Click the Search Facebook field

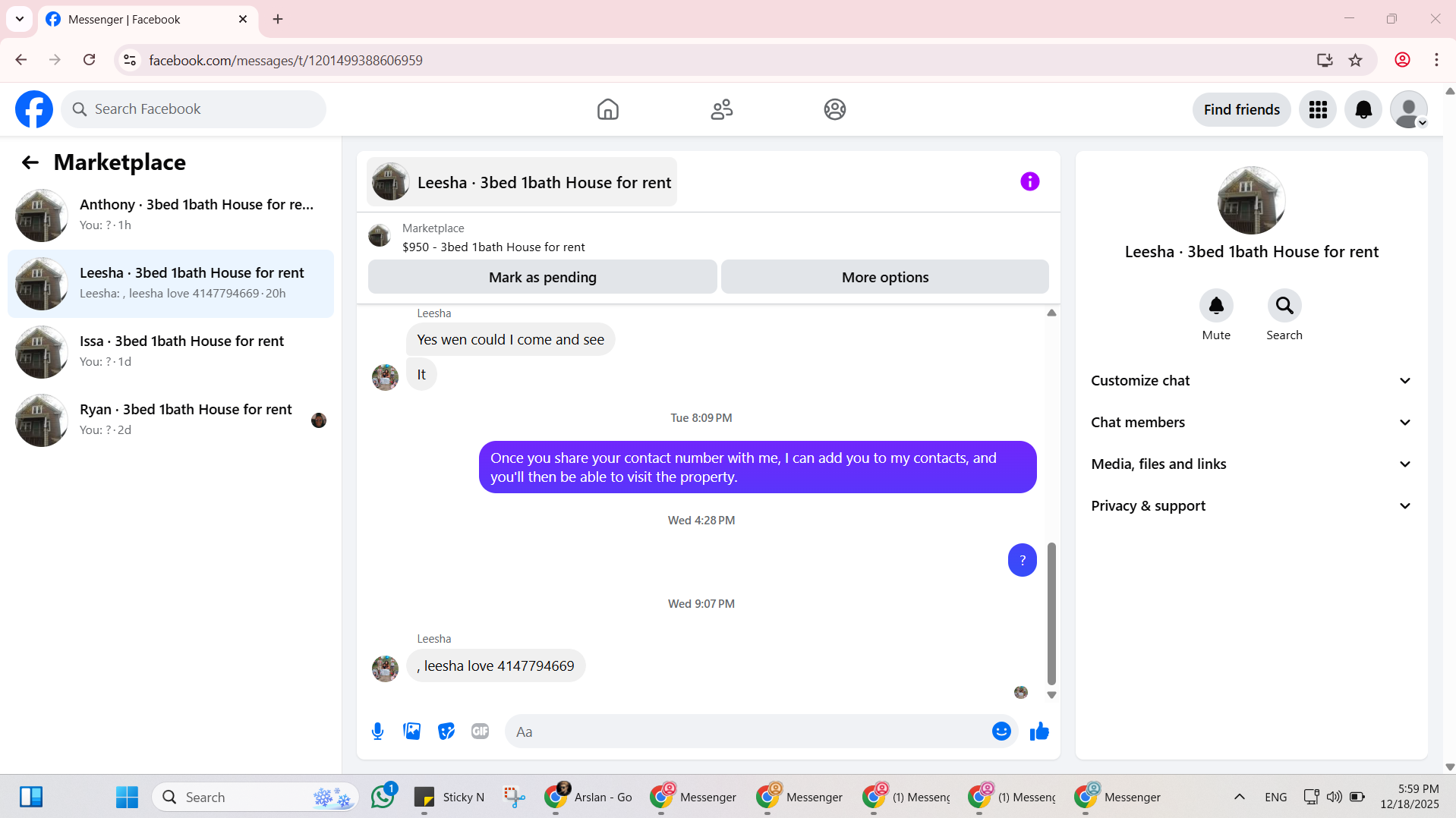coord(194,109)
